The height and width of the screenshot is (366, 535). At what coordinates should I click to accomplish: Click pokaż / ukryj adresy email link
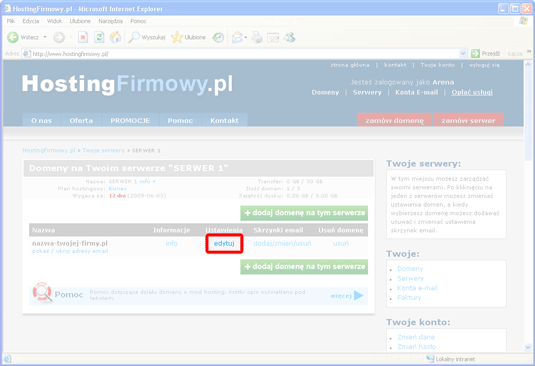(70, 251)
